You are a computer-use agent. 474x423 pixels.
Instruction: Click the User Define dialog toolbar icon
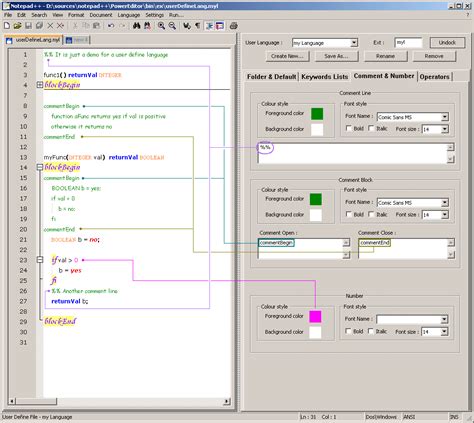[220, 26]
